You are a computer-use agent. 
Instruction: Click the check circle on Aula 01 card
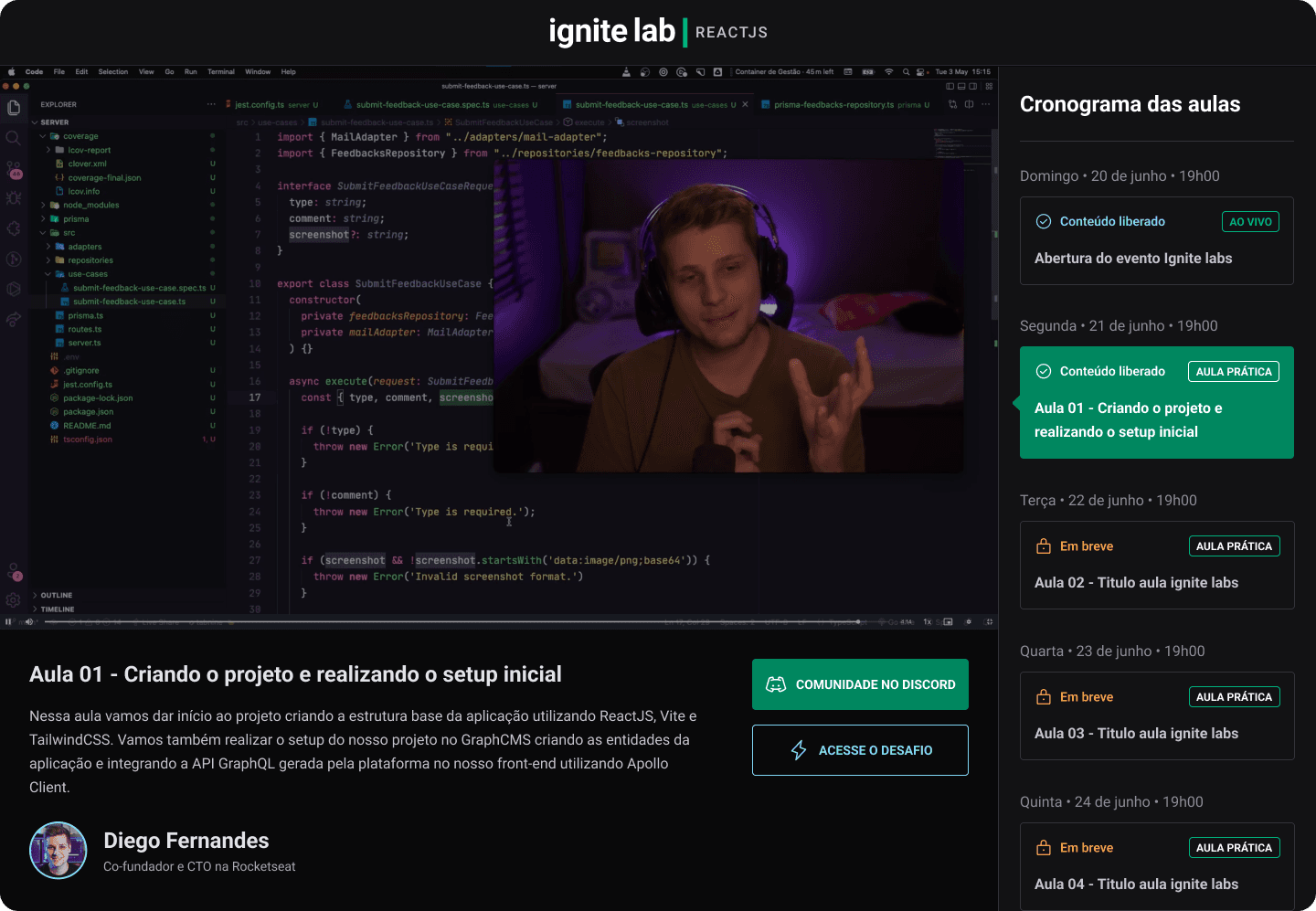click(1043, 371)
